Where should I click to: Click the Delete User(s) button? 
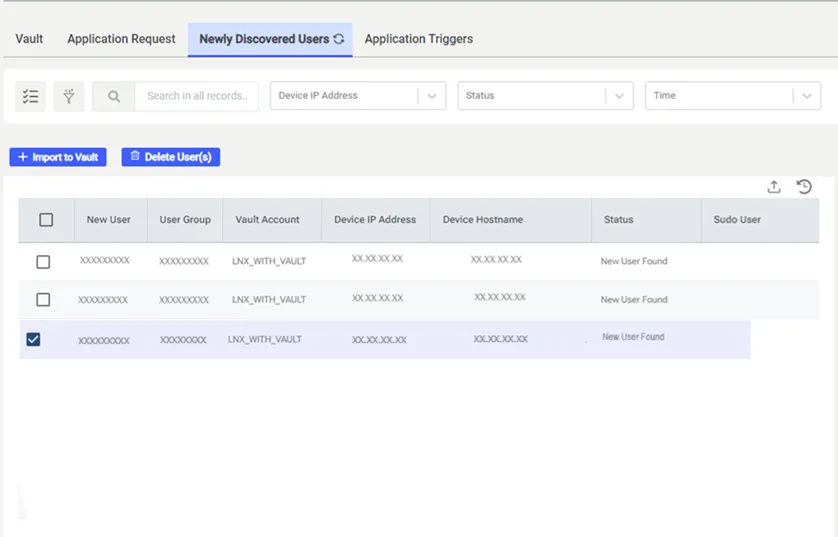tap(170, 157)
